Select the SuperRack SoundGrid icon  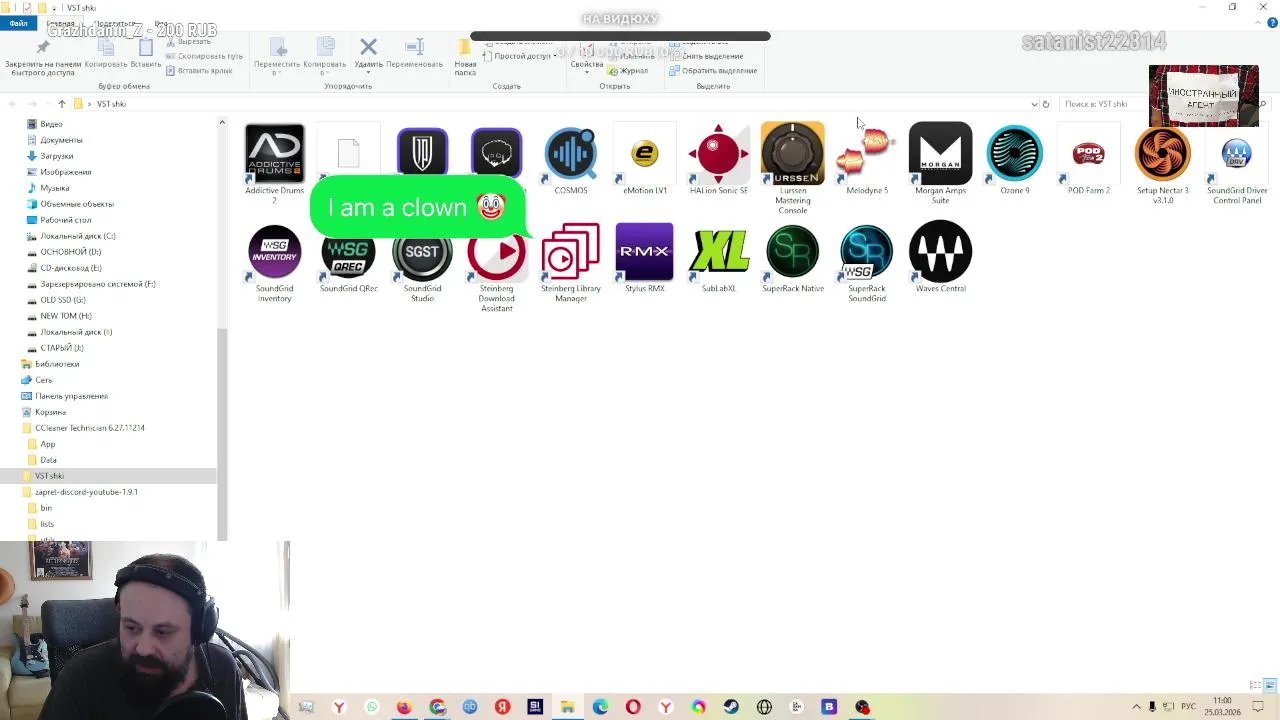(867, 252)
